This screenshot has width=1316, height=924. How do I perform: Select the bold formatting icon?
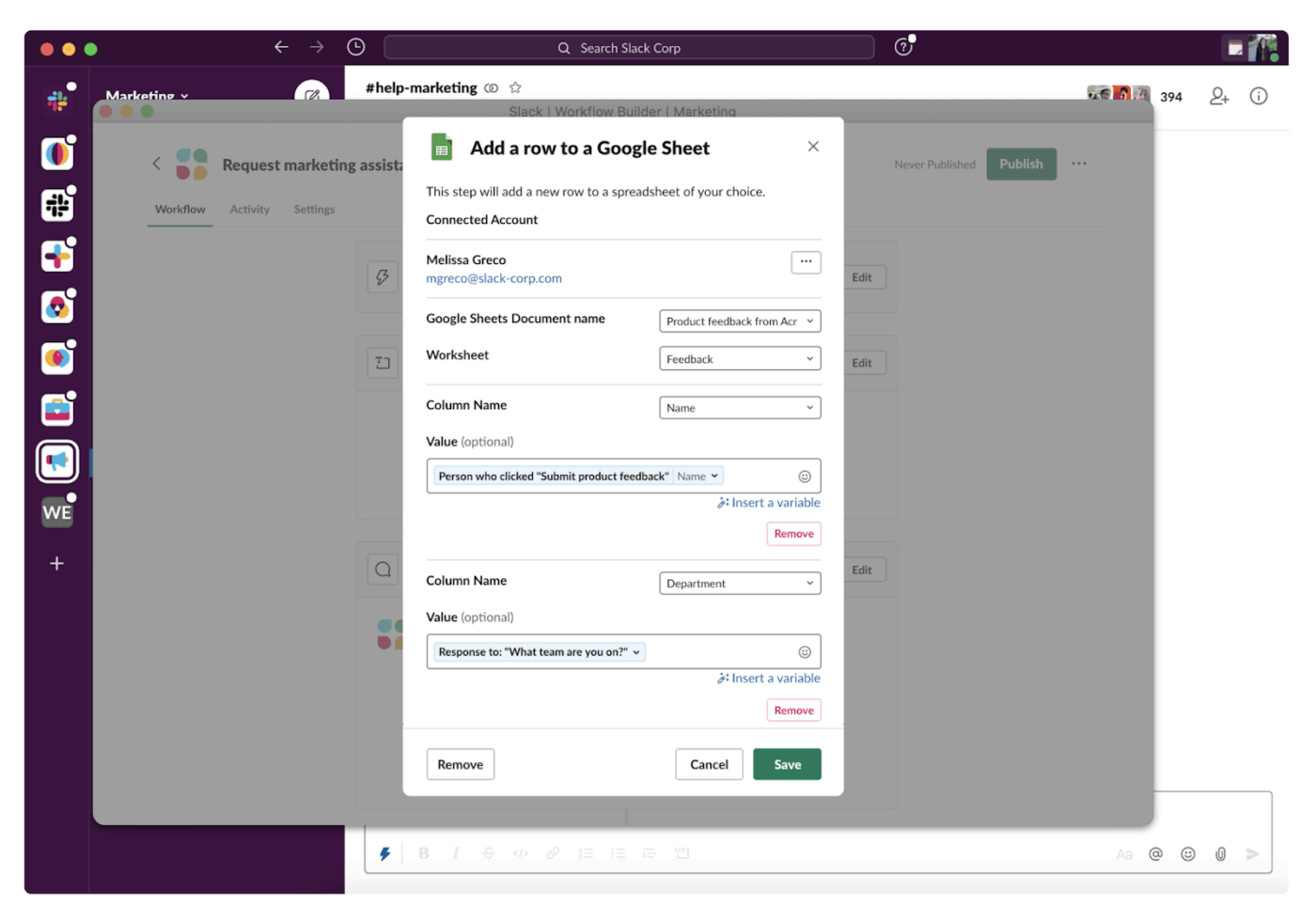coord(423,853)
